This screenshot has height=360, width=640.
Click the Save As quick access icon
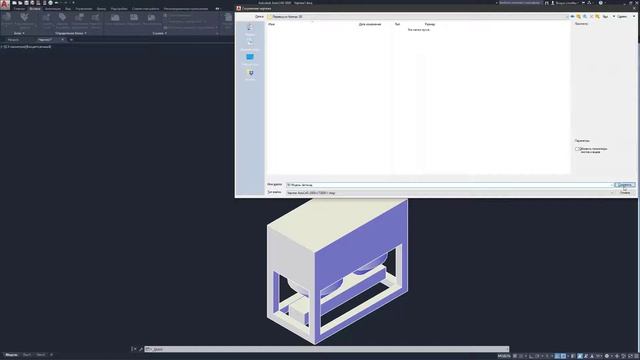point(32,3)
